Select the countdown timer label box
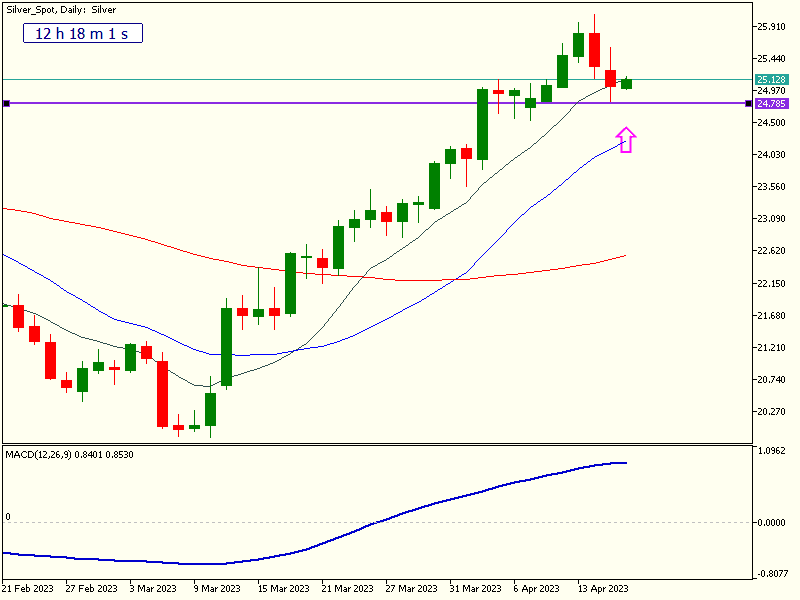Image resolution: width=800 pixels, height=600 pixels. click(x=83, y=33)
